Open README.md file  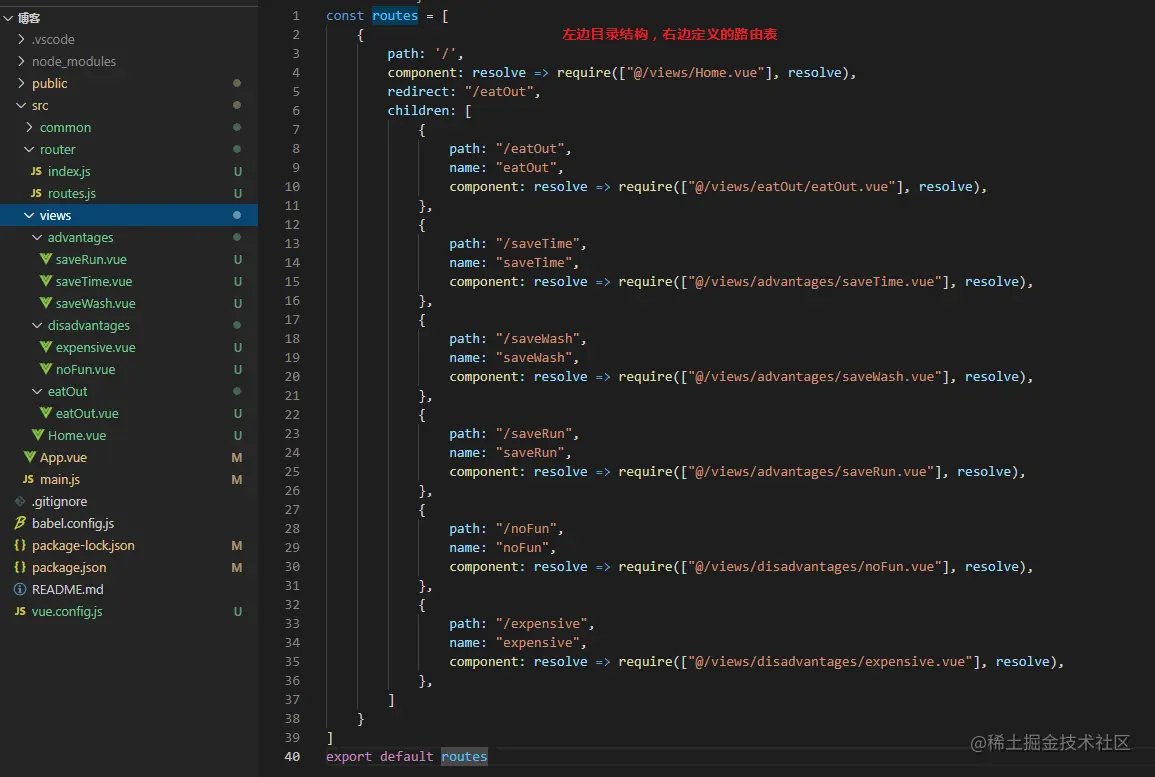coord(68,589)
